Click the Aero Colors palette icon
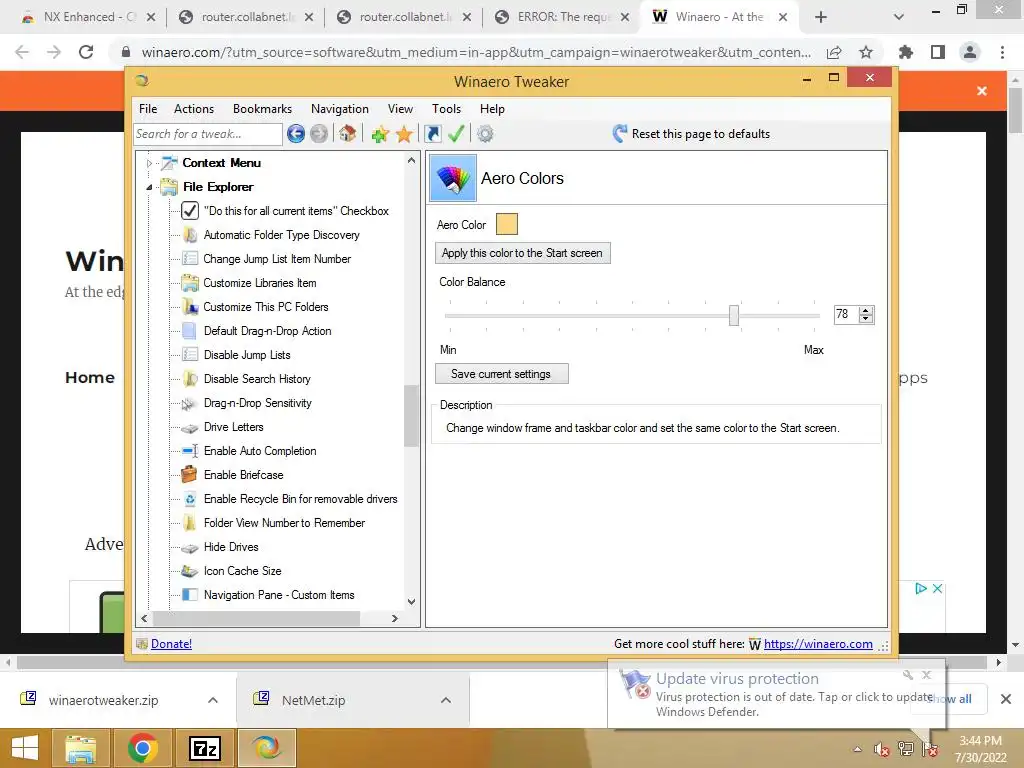The image size is (1024, 768). [x=453, y=178]
